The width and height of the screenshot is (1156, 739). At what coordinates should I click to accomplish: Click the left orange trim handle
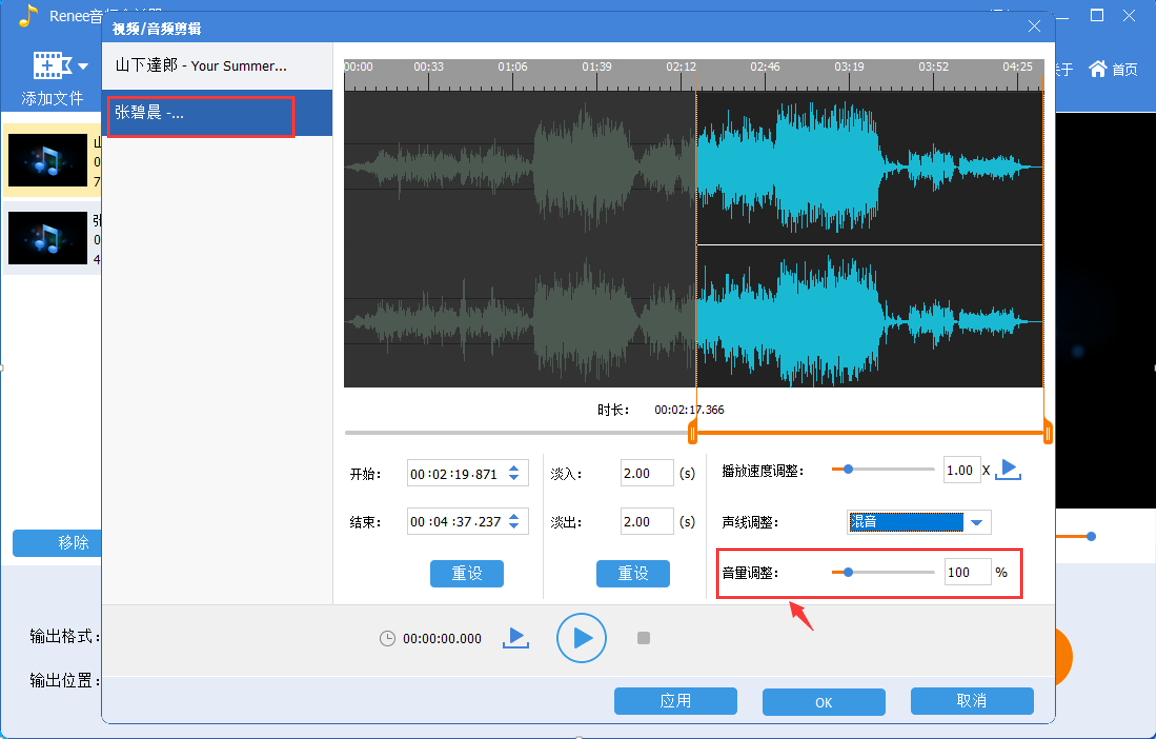[x=692, y=432]
